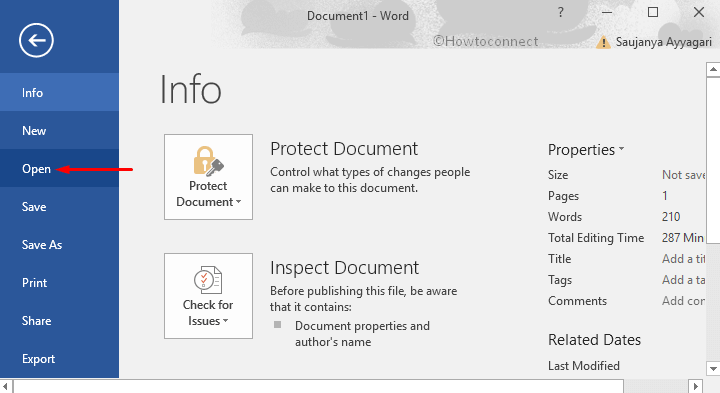
Task: Maximize the Word window
Action: tap(652, 12)
